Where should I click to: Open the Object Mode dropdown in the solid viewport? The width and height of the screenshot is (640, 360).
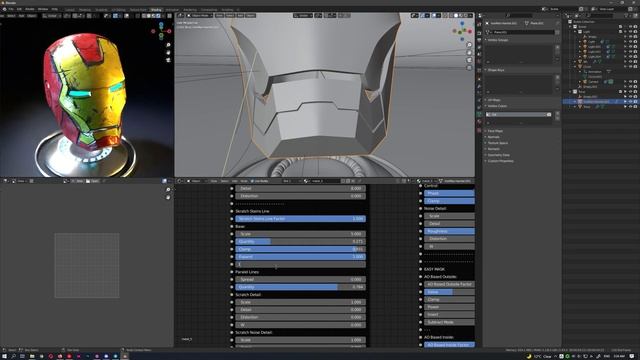(200, 16)
